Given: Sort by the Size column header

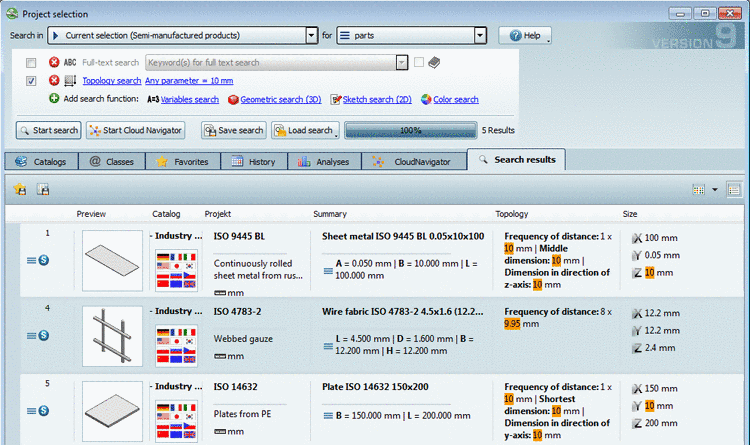Looking at the screenshot, I should tap(629, 214).
